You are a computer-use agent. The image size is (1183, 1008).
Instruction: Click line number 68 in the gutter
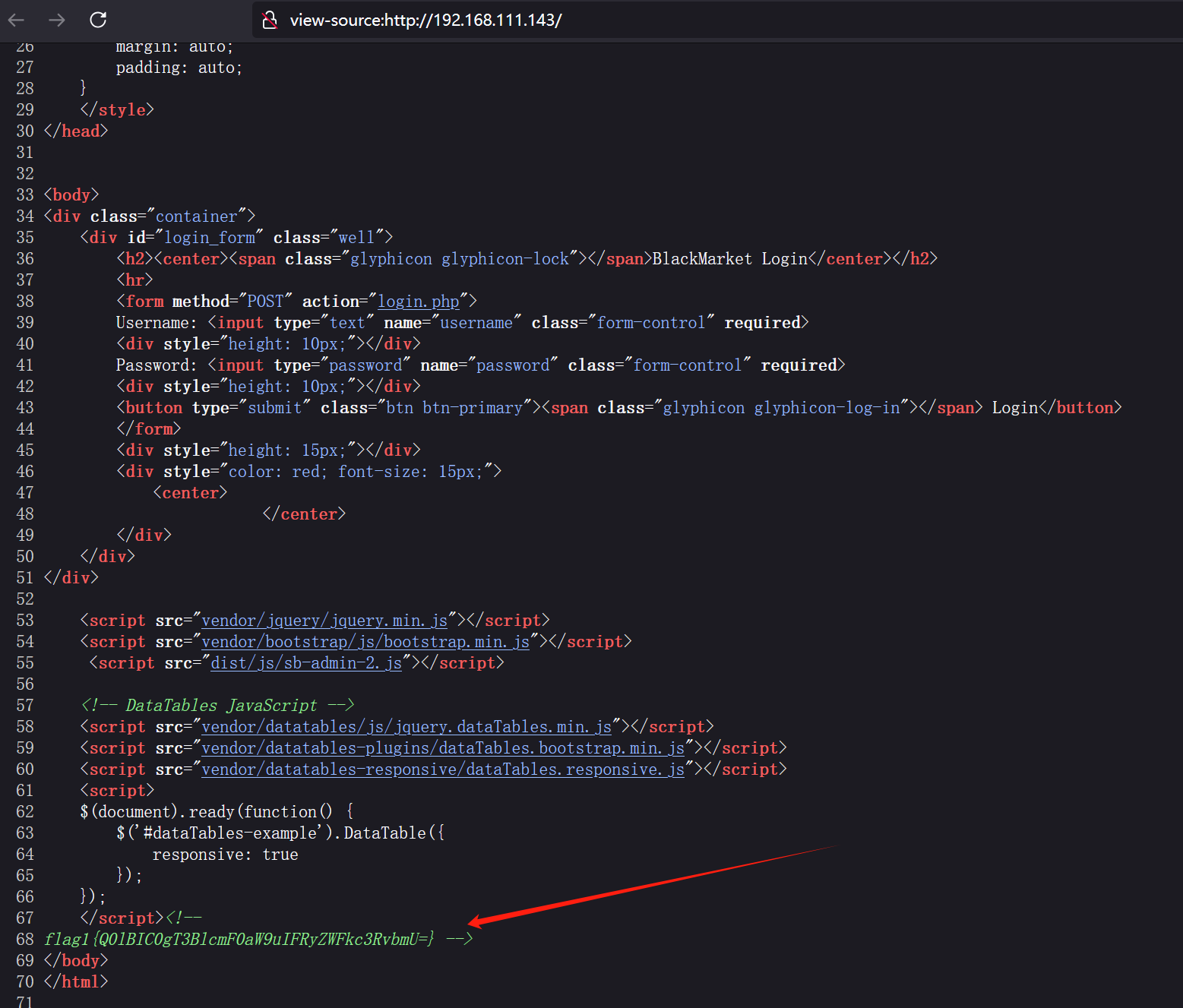25,940
